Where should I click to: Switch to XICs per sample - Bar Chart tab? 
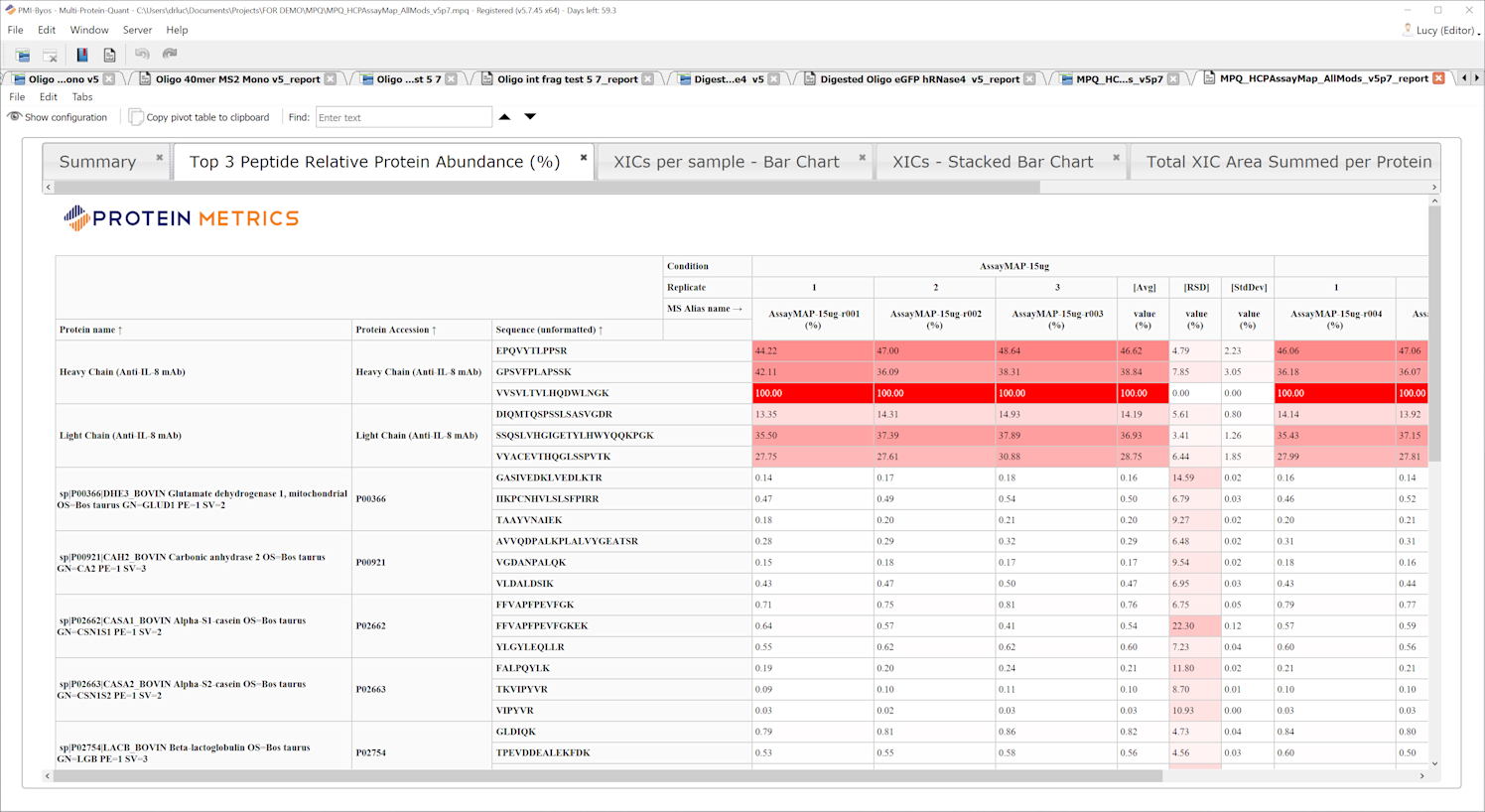(x=726, y=162)
